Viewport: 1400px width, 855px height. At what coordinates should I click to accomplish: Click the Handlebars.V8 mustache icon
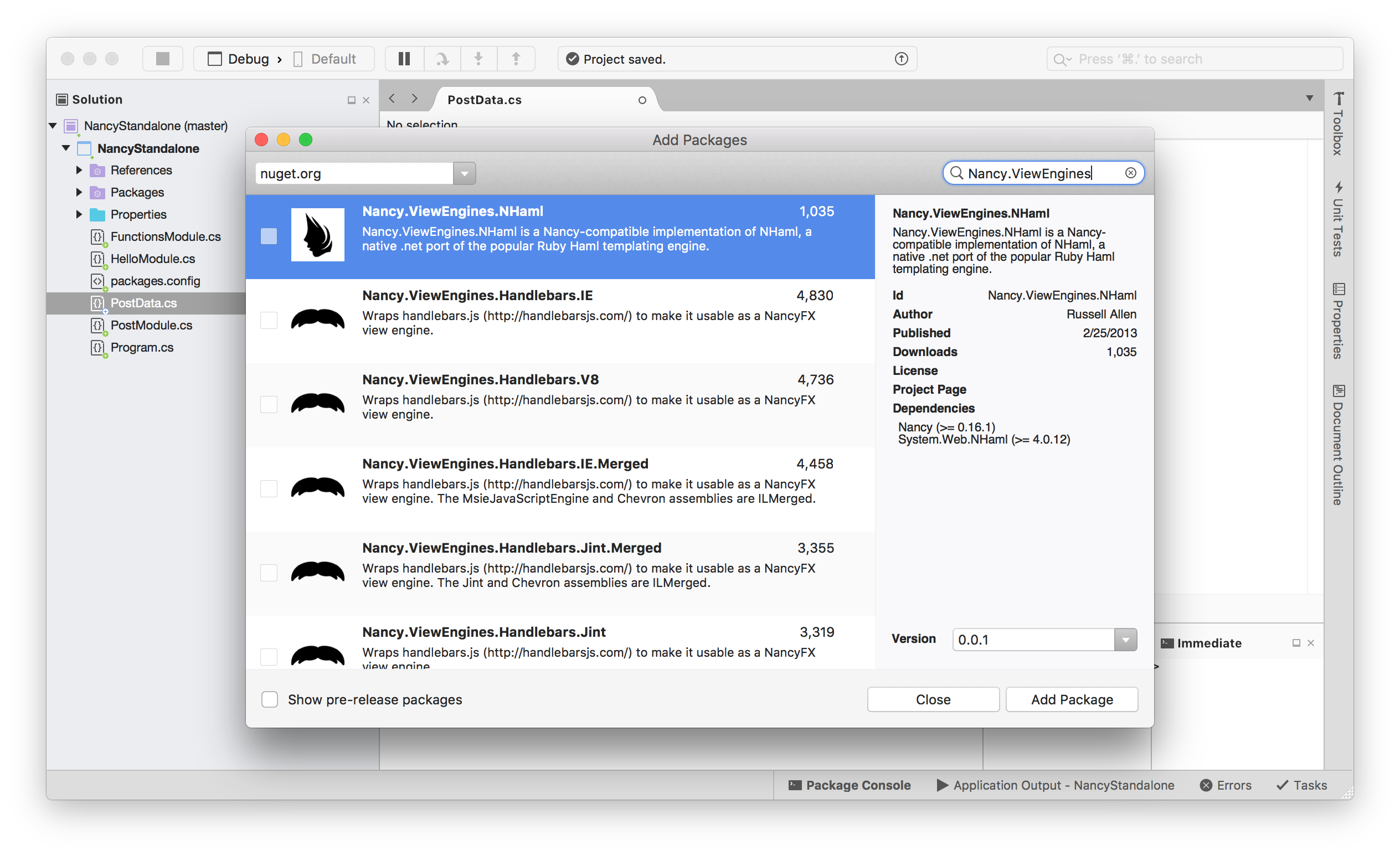[x=318, y=403]
